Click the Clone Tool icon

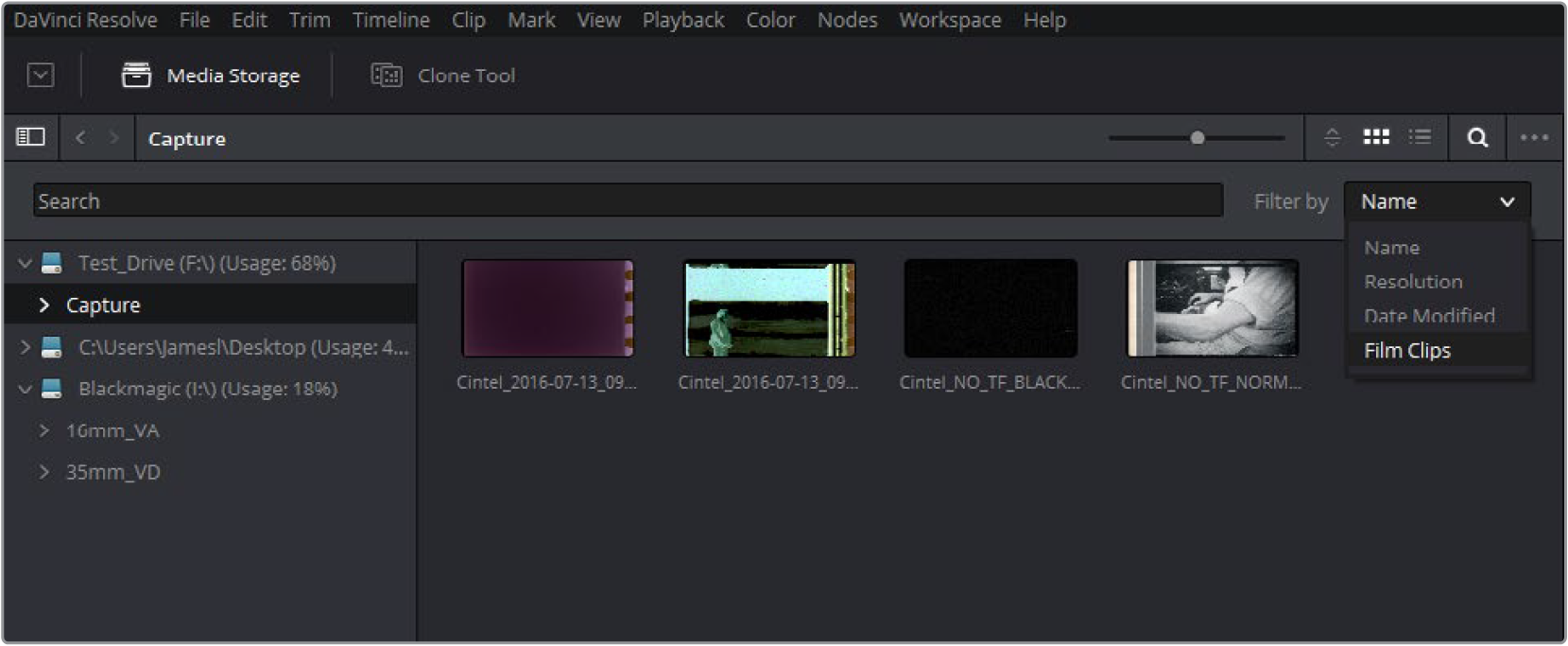click(x=387, y=76)
